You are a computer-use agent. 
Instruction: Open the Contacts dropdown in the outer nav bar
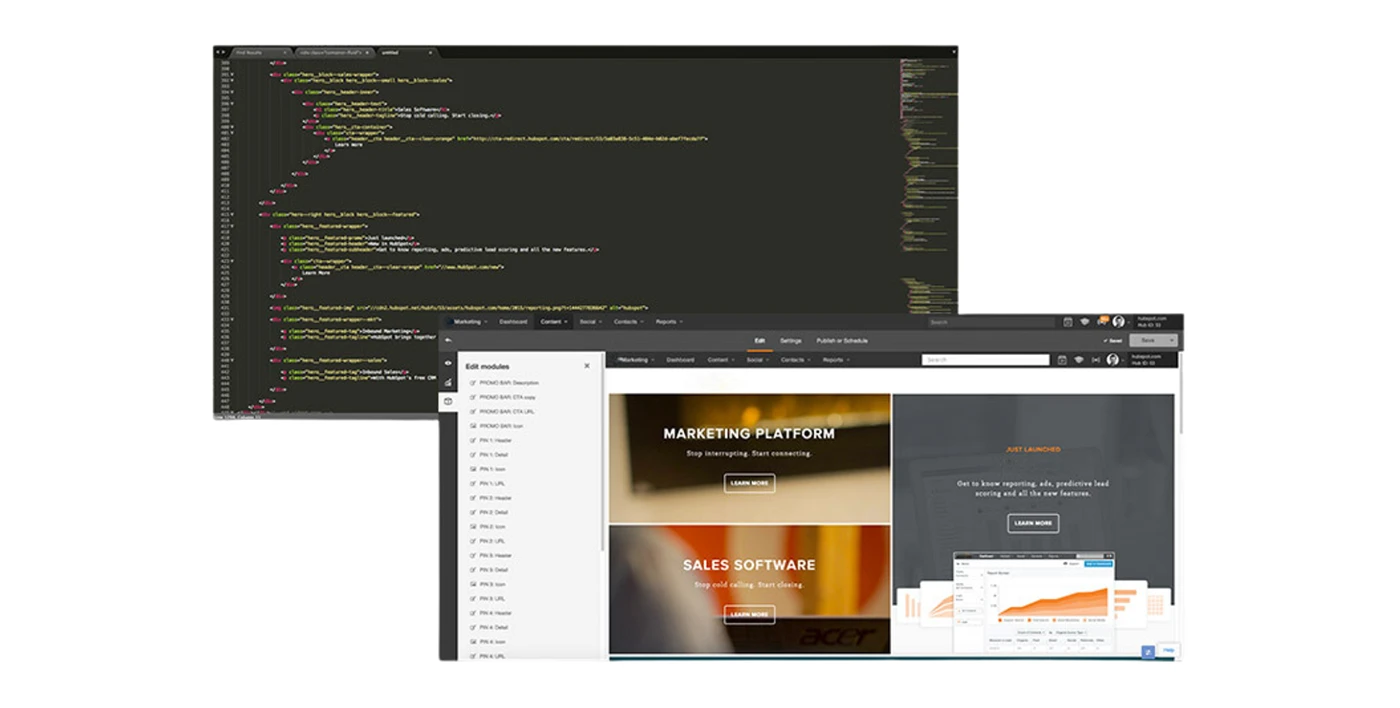tap(628, 322)
